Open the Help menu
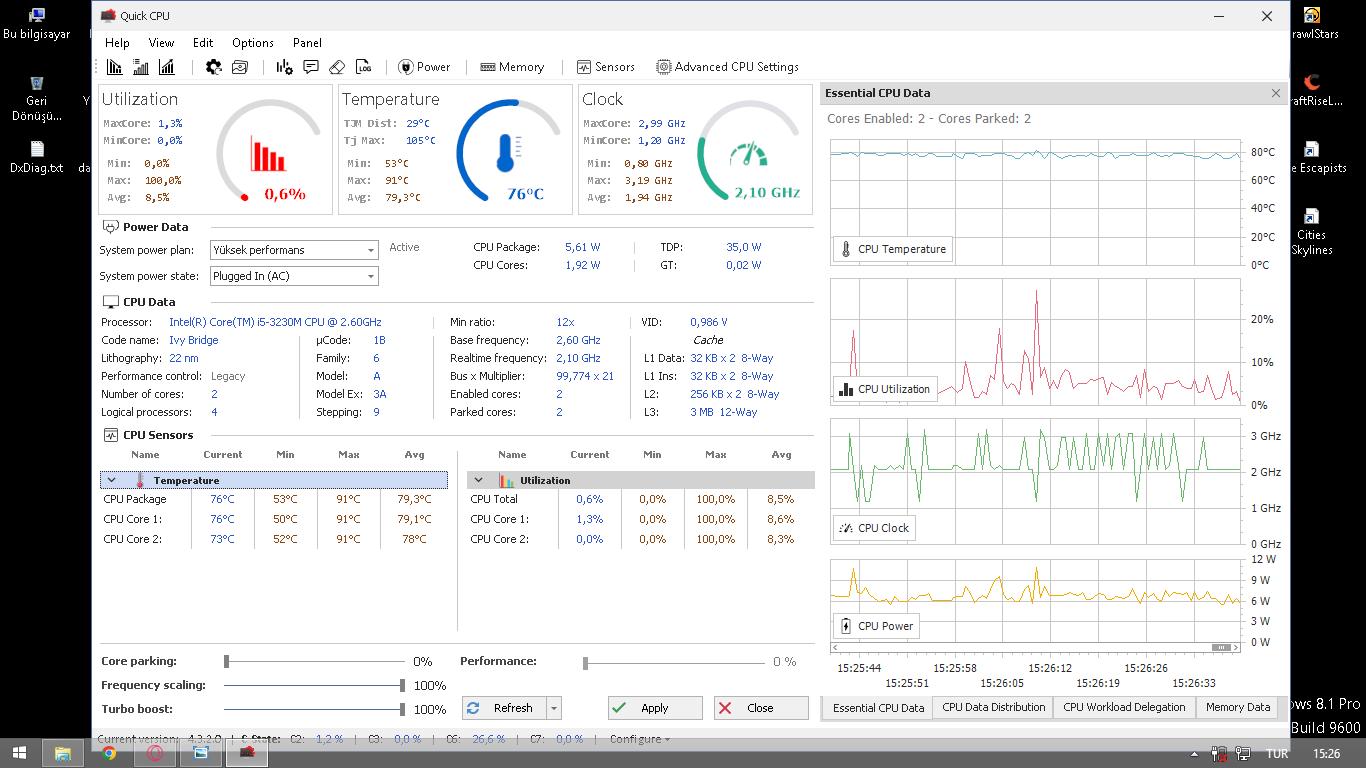This screenshot has height=768, width=1366. pos(117,43)
